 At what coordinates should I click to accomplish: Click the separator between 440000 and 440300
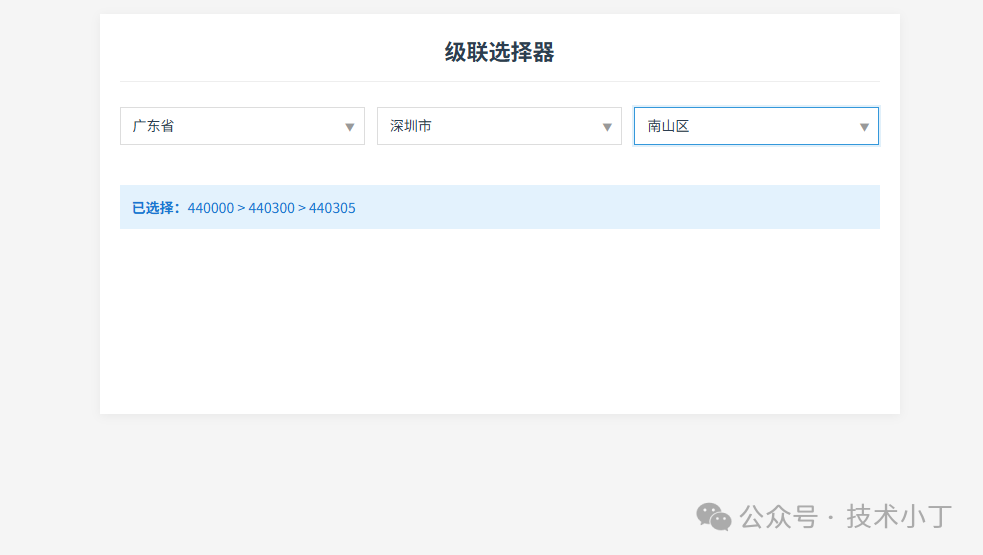(x=241, y=208)
